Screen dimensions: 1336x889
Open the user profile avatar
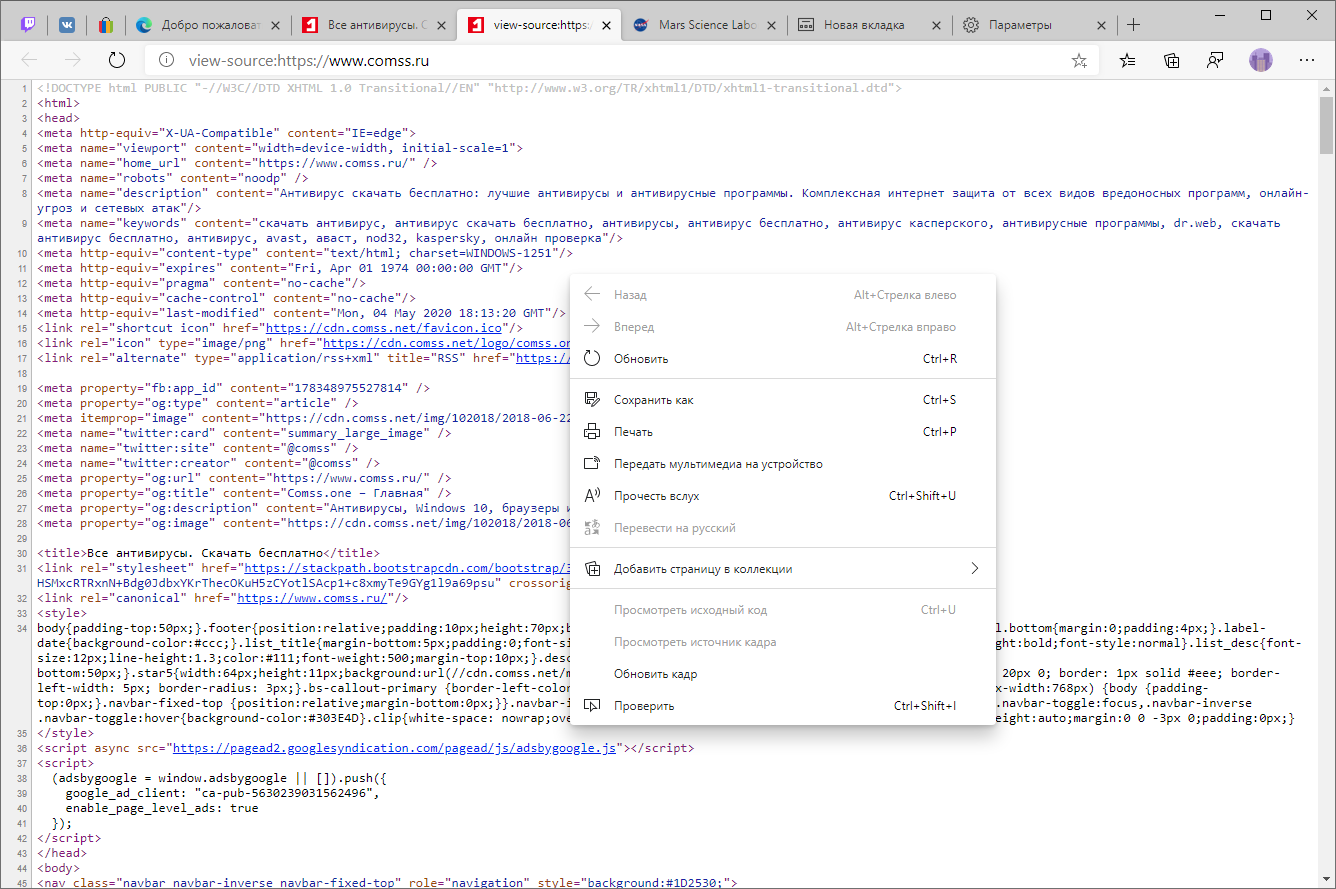click(1260, 60)
